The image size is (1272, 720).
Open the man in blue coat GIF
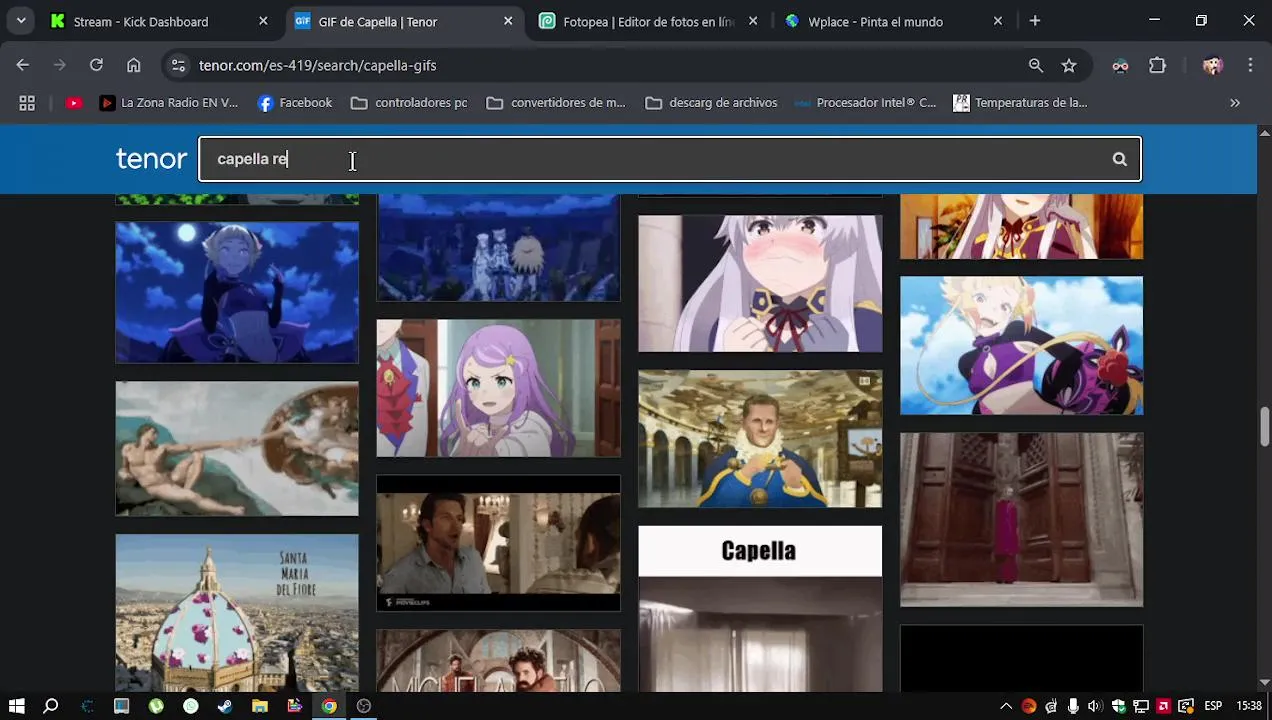pyautogui.click(x=760, y=439)
